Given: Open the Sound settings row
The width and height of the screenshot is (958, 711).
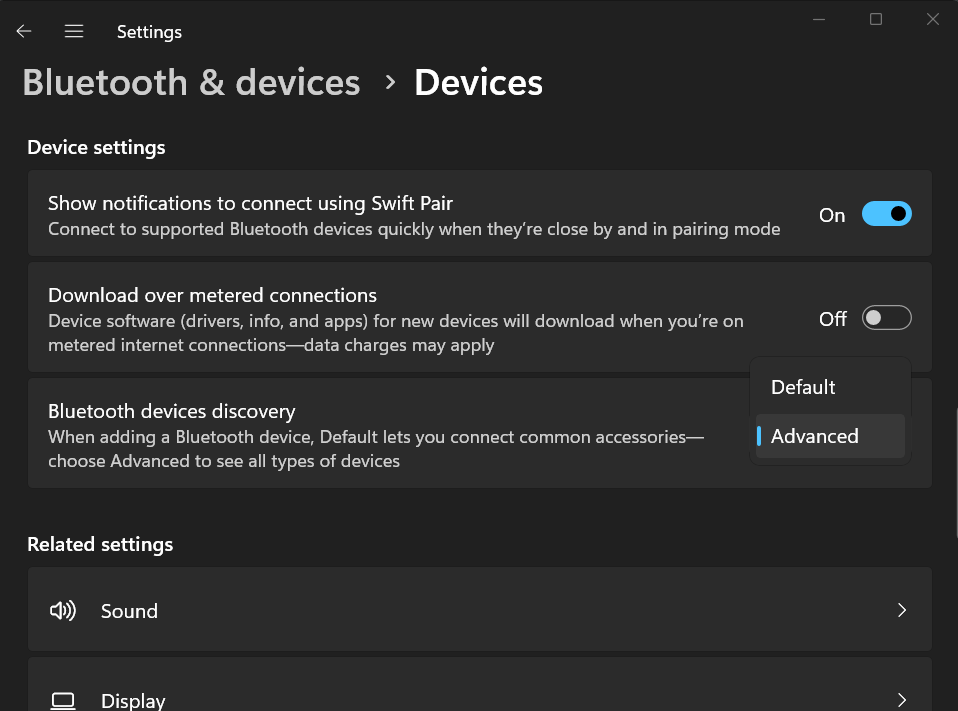Looking at the screenshot, I should coord(480,609).
